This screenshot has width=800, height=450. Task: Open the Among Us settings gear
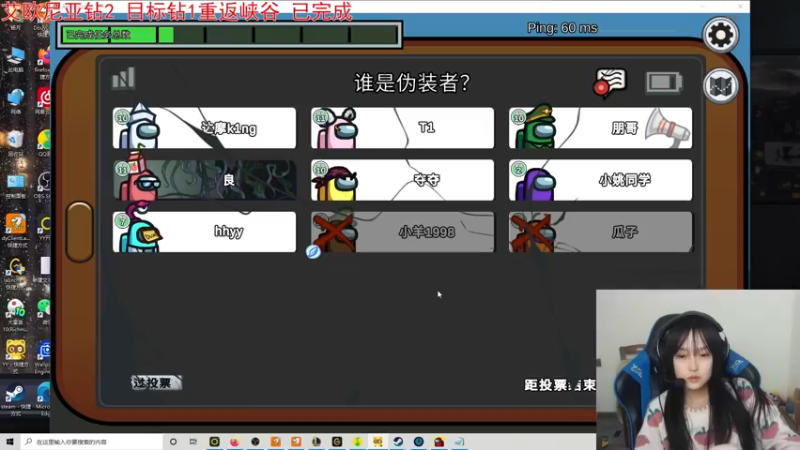tap(720, 35)
